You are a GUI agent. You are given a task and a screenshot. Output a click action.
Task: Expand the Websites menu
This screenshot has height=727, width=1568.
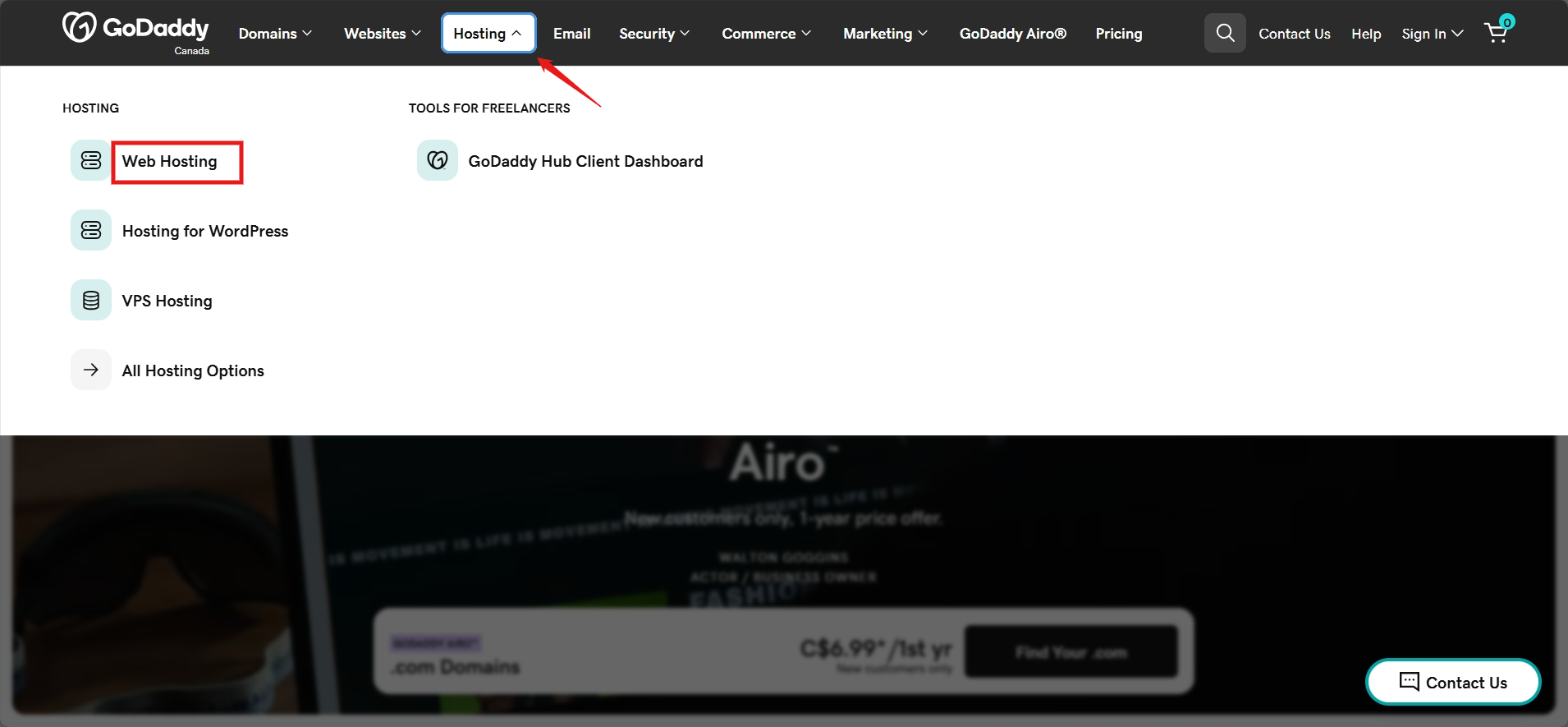pos(383,34)
